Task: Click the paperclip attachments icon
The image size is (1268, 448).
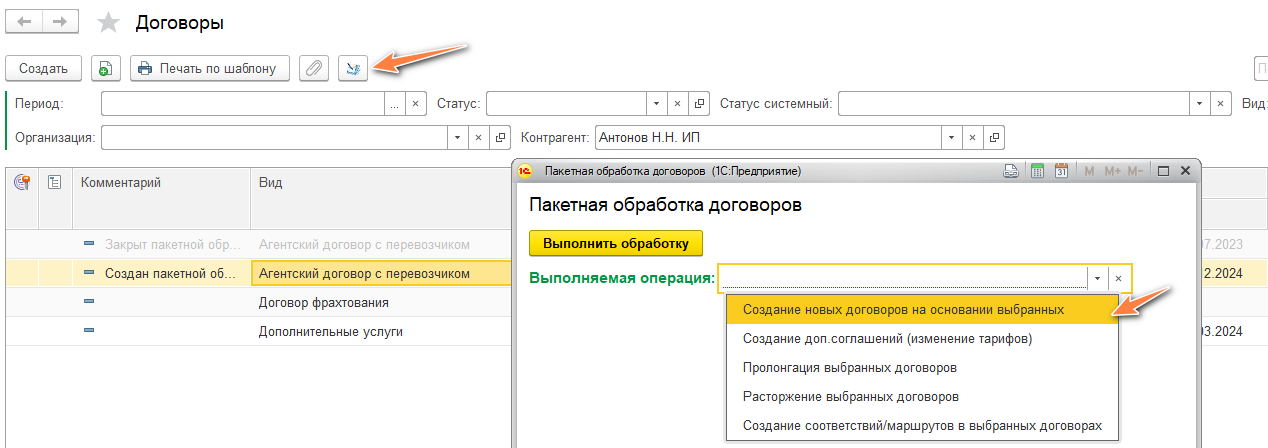Action: [314, 68]
